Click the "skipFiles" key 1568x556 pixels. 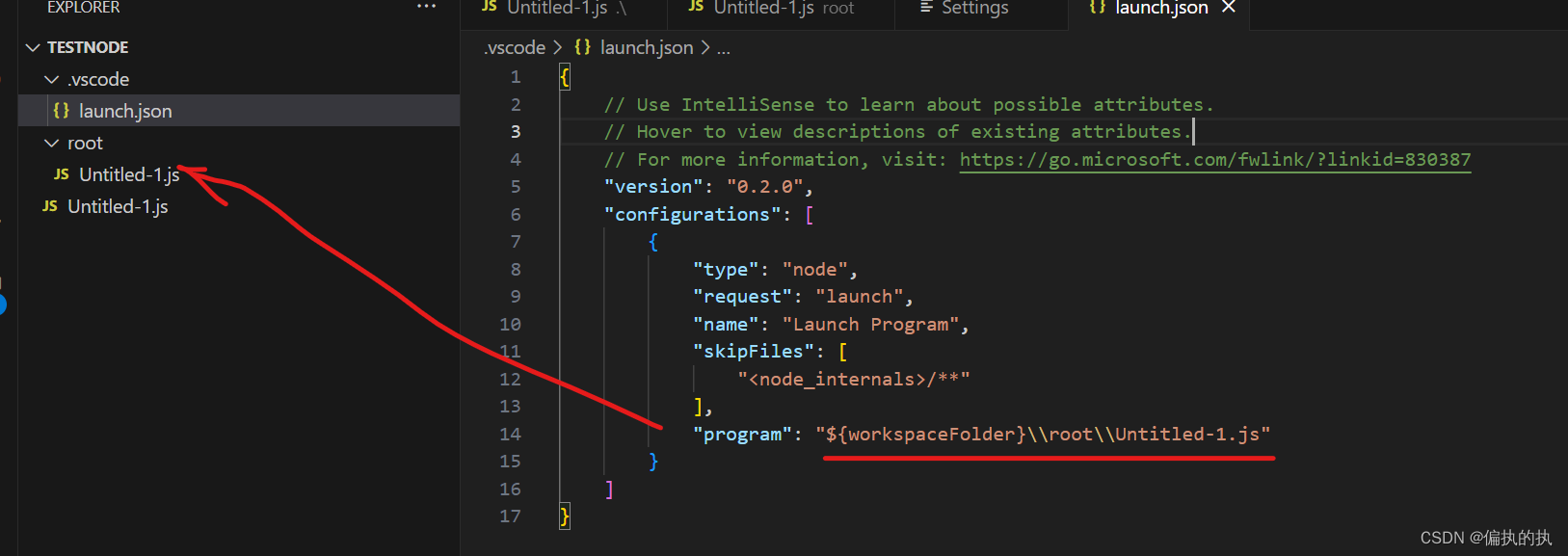pyautogui.click(x=754, y=351)
